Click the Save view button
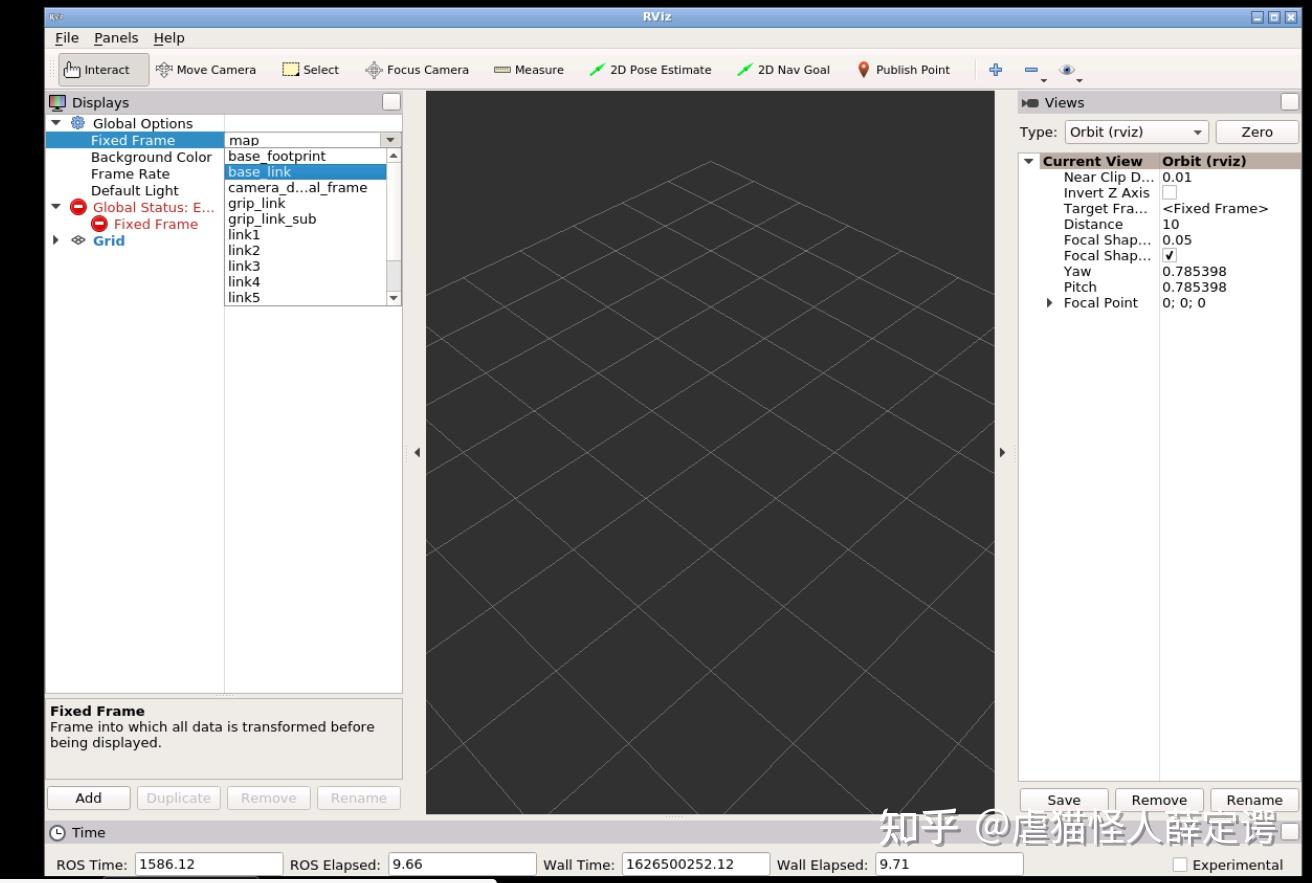Viewport: 1312px width, 883px height. pos(1064,800)
